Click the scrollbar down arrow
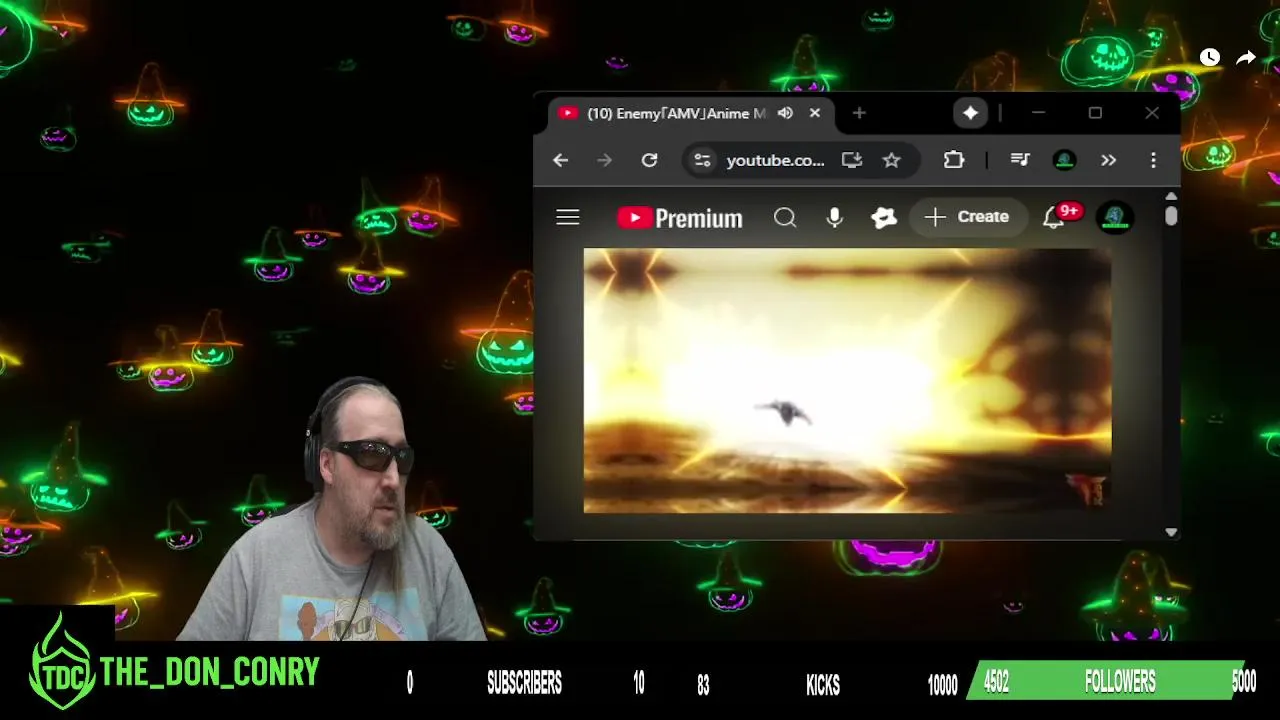The height and width of the screenshot is (720, 1280). pos(1171,533)
